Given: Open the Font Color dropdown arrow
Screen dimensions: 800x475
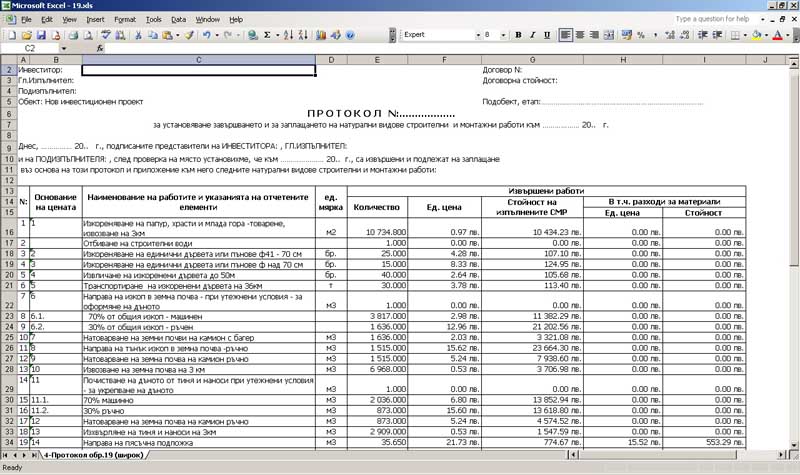Looking at the screenshot, I should [787, 35].
